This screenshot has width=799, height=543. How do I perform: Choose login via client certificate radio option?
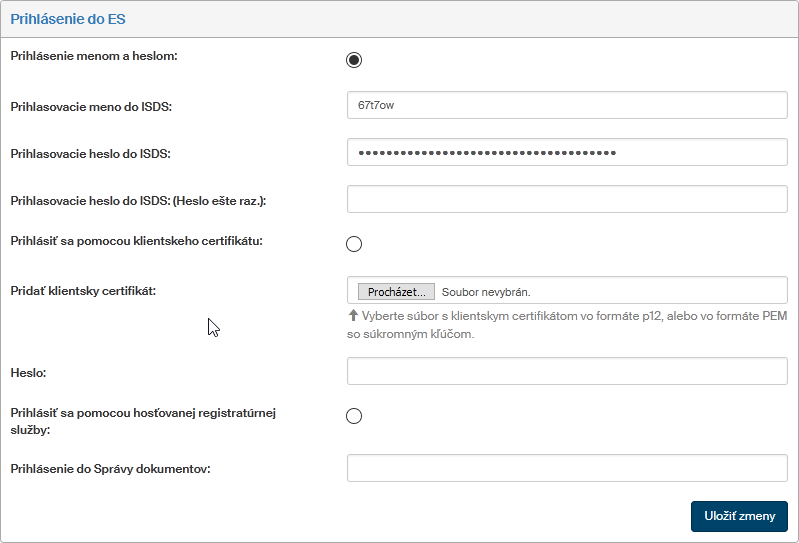click(x=354, y=244)
